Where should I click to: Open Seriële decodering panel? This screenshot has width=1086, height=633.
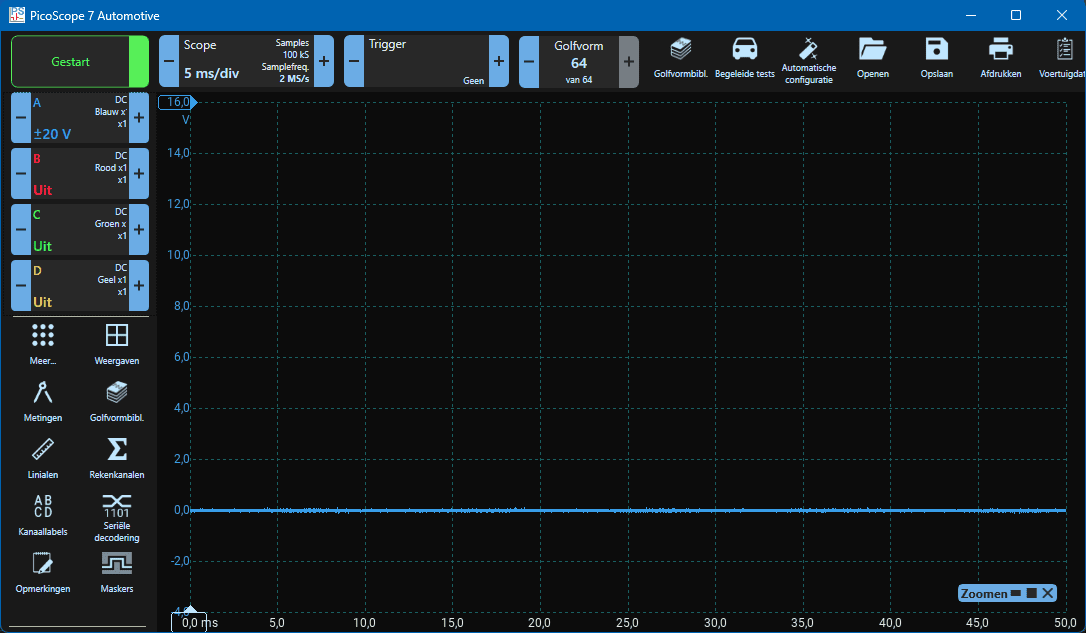click(116, 514)
